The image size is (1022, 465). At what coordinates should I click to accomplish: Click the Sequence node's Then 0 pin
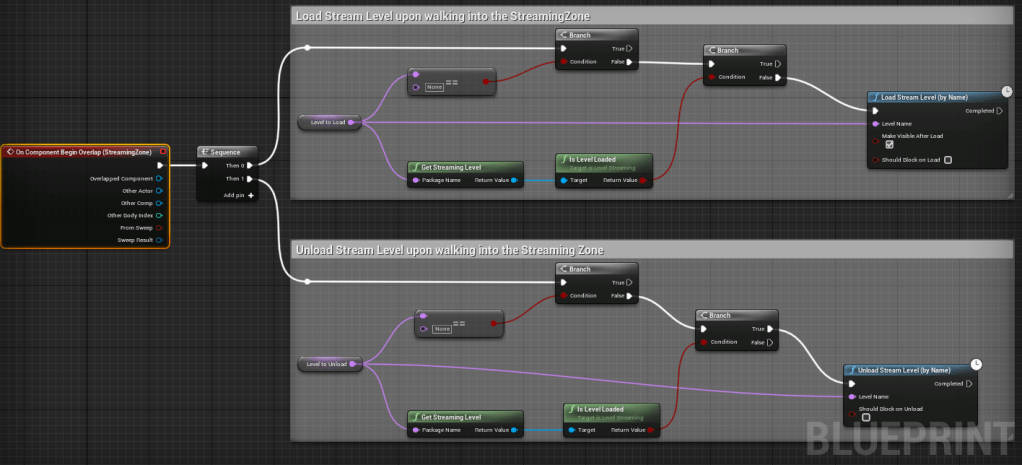[250, 166]
